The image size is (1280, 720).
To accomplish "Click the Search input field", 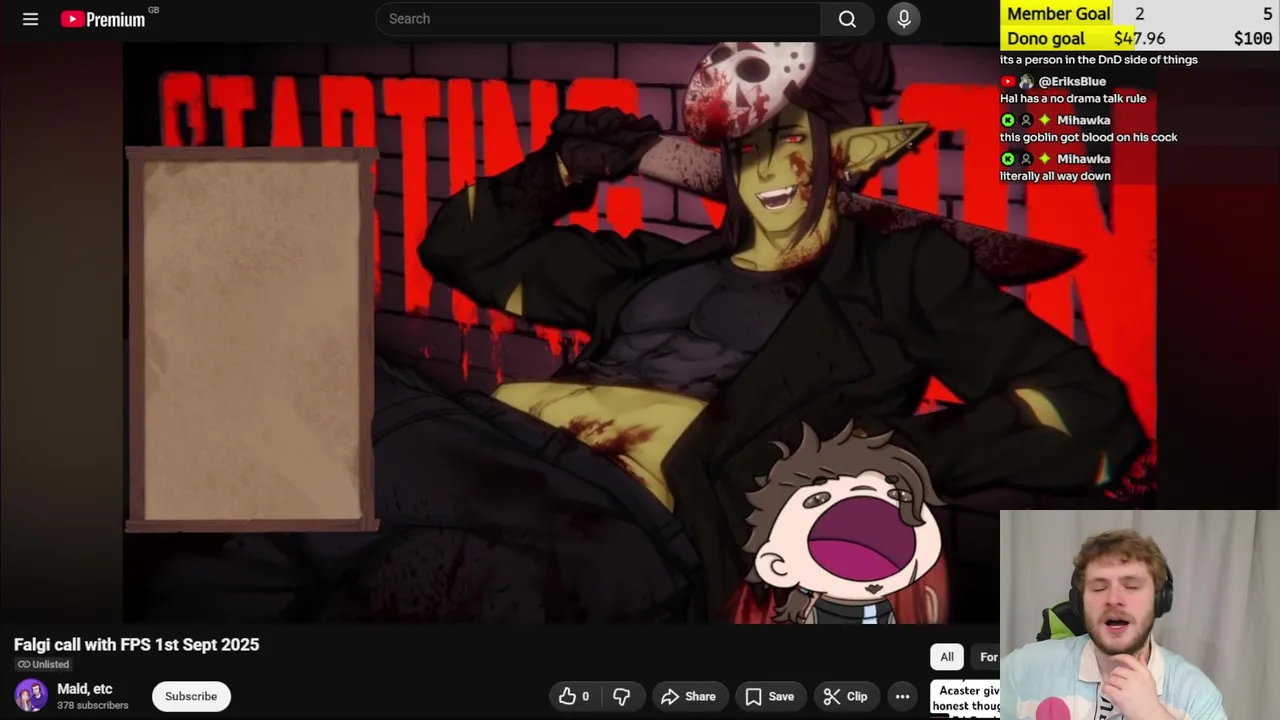I will [x=598, y=19].
